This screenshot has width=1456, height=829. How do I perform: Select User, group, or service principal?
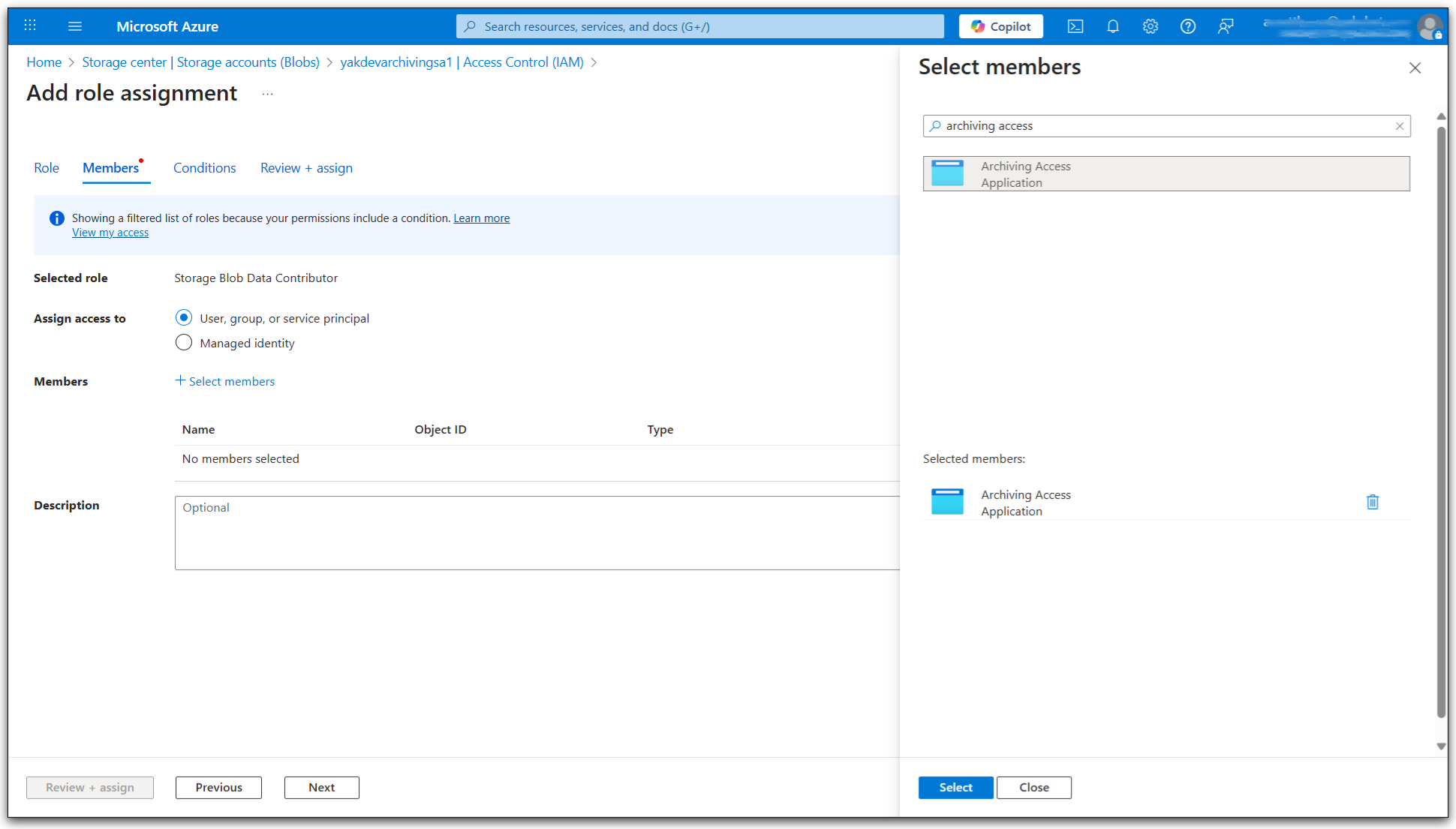[184, 318]
